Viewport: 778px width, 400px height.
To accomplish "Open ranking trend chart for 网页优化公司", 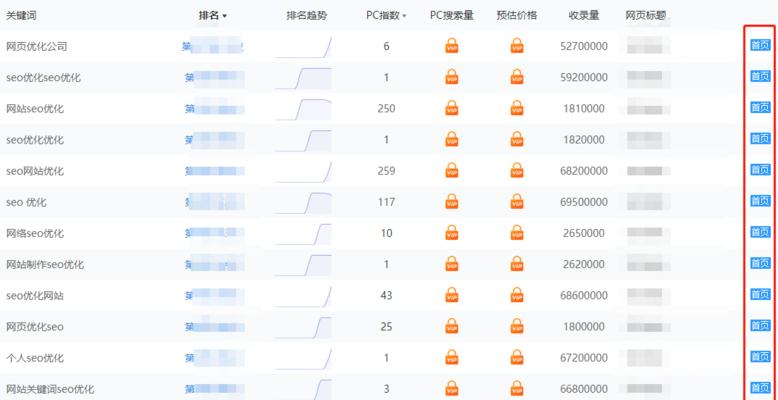I will 304,47.
